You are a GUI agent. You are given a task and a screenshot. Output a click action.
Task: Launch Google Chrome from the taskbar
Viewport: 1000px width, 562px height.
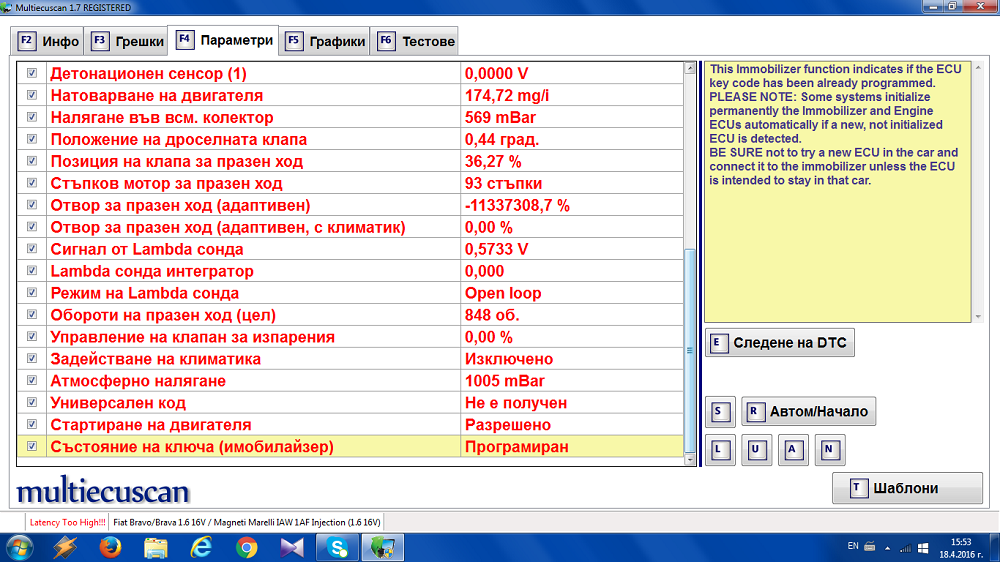click(x=247, y=547)
